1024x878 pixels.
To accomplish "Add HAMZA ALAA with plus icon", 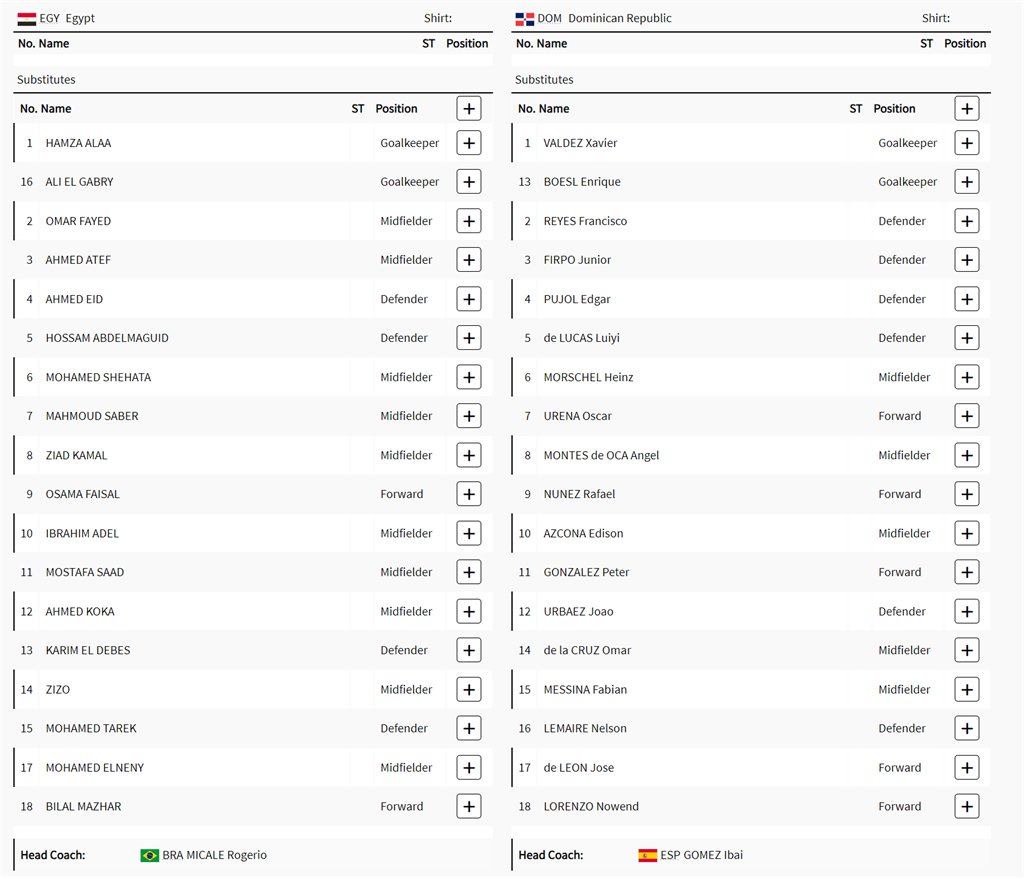I will click(x=469, y=143).
